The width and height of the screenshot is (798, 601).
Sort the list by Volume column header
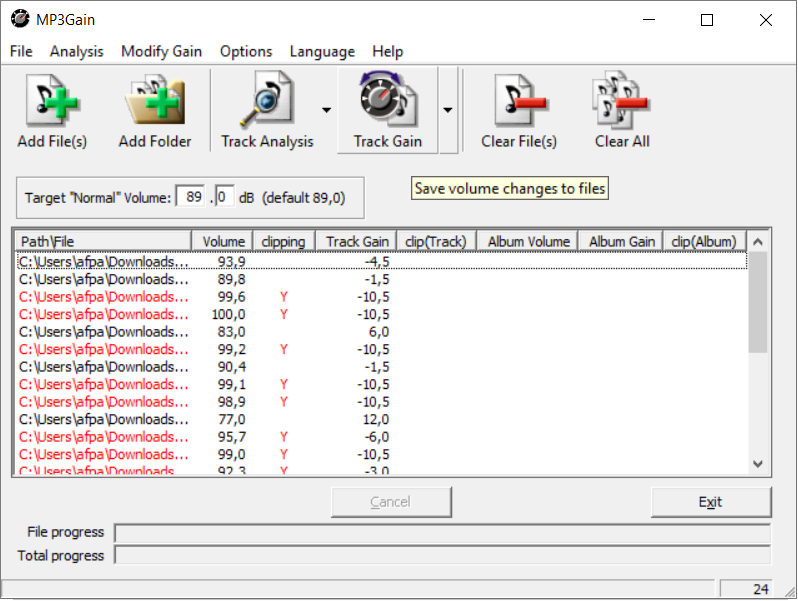(x=223, y=241)
